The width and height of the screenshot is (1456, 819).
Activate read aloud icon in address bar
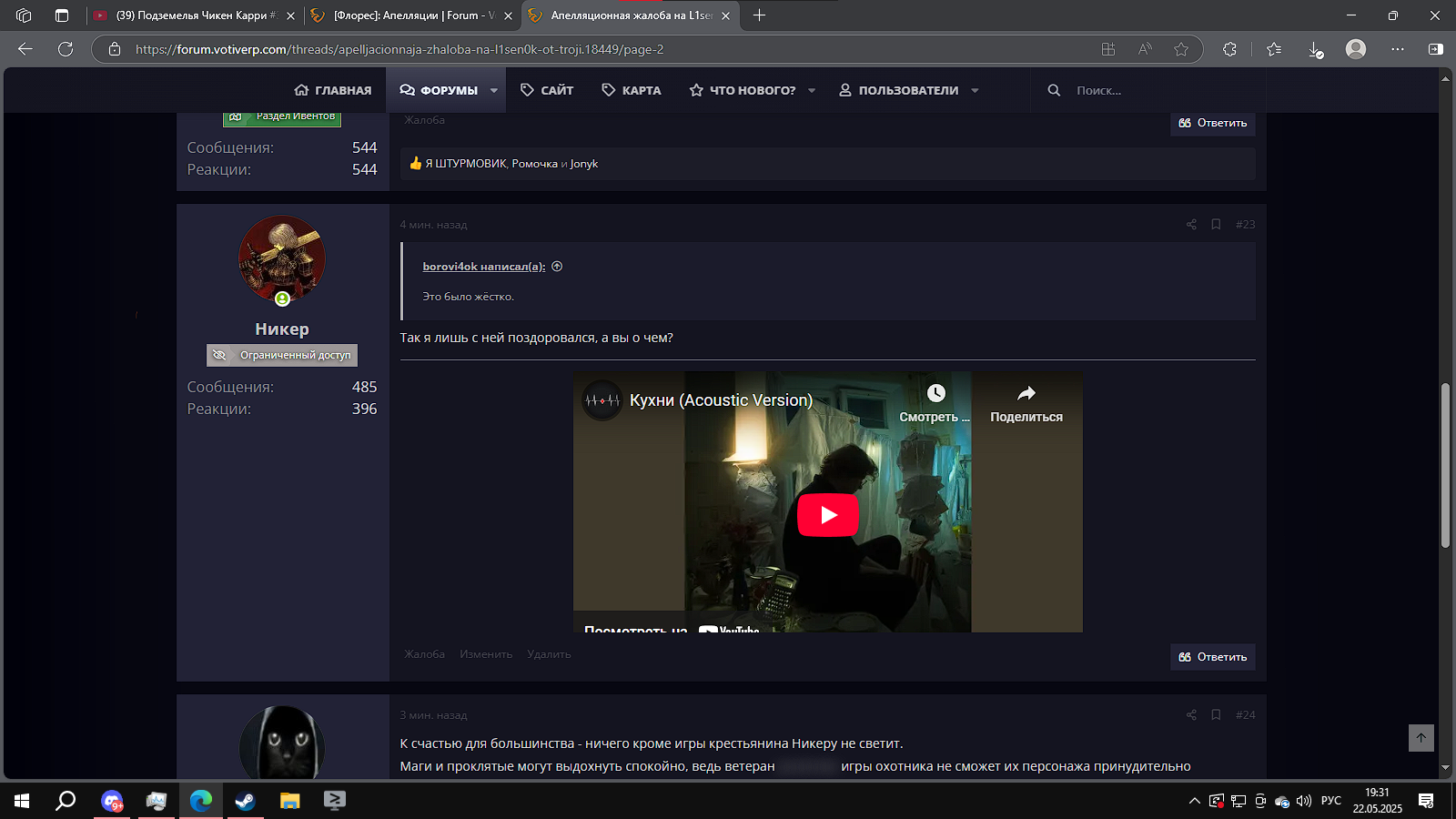coord(1145,49)
